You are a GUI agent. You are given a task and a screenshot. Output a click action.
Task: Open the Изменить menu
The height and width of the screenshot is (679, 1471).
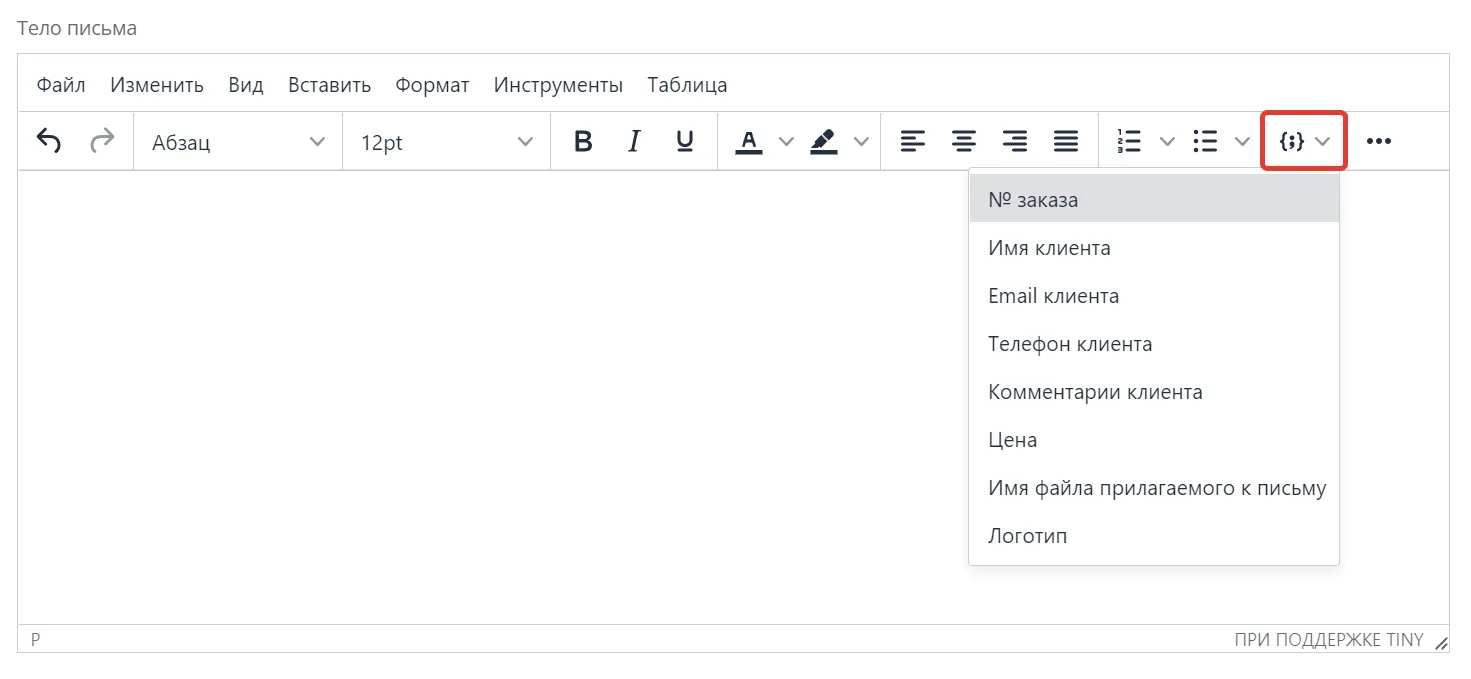tap(157, 85)
